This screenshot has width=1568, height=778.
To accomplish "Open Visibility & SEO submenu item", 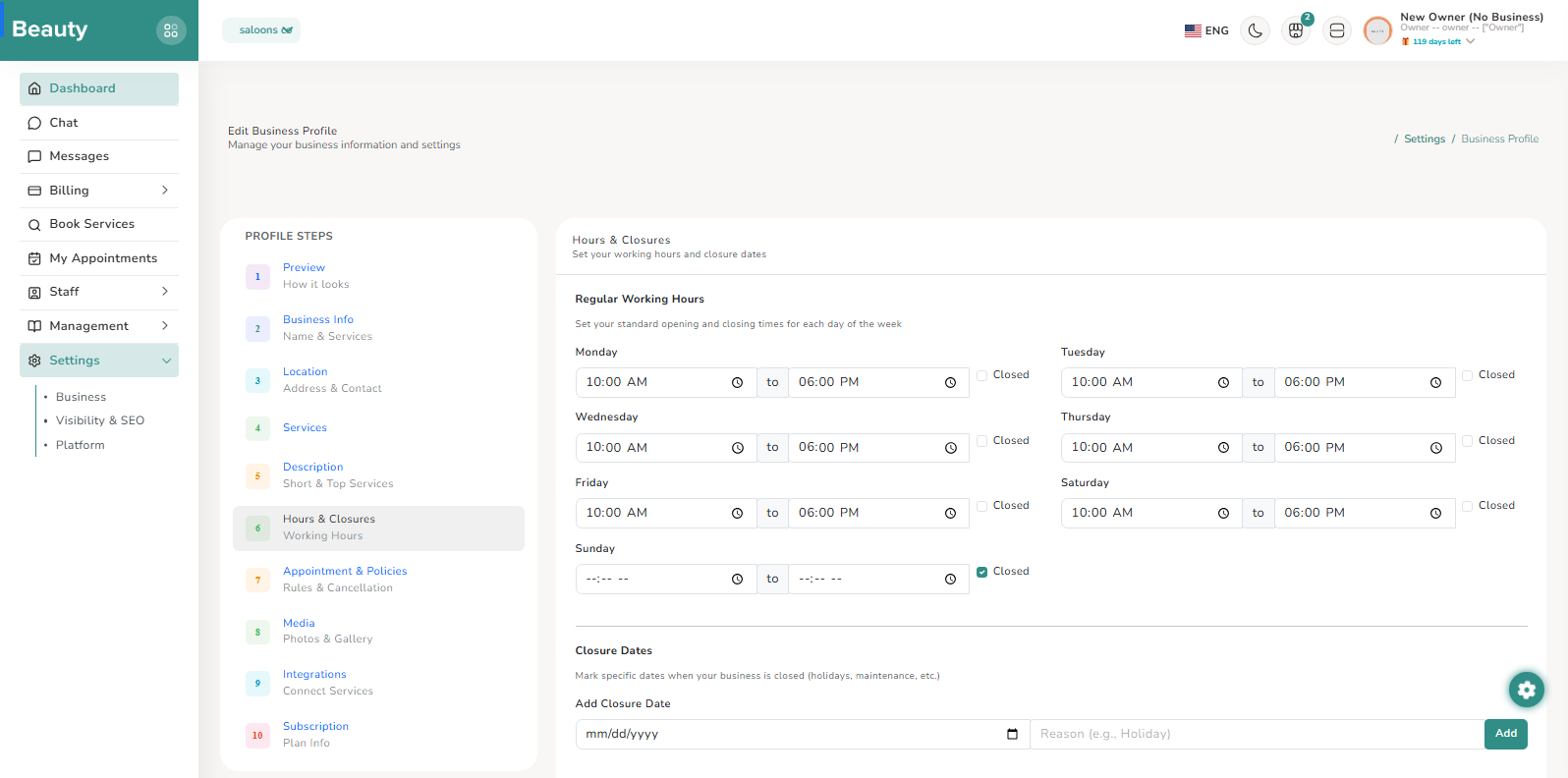I will click(100, 420).
